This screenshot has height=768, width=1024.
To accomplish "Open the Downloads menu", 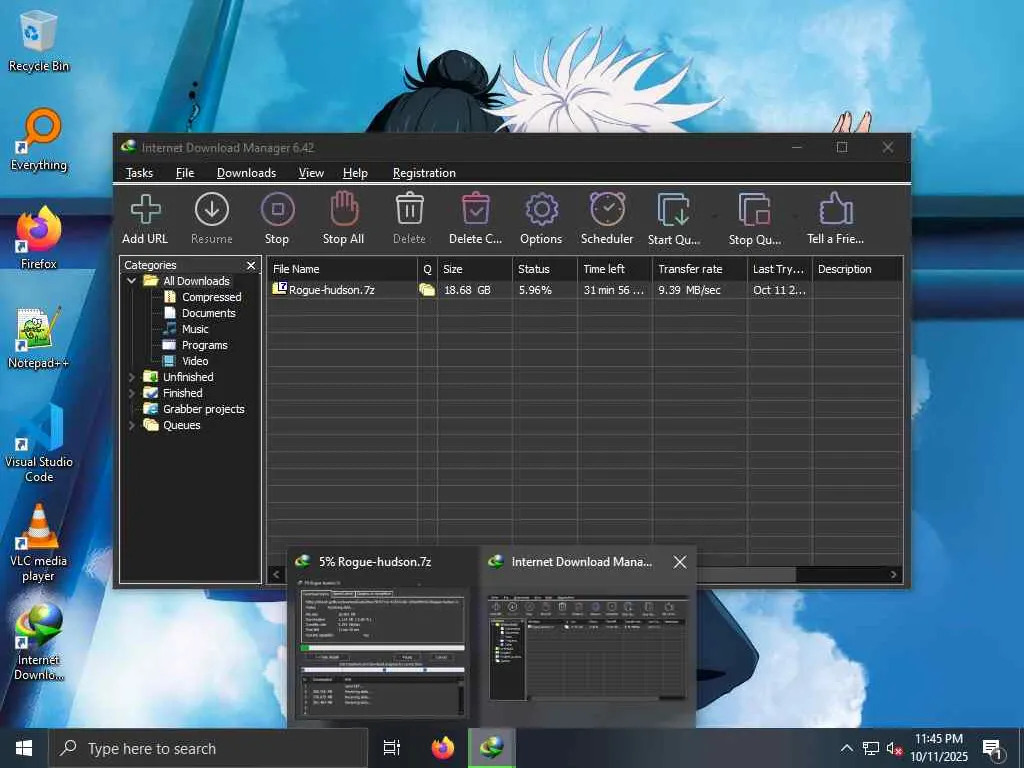I will pos(246,172).
